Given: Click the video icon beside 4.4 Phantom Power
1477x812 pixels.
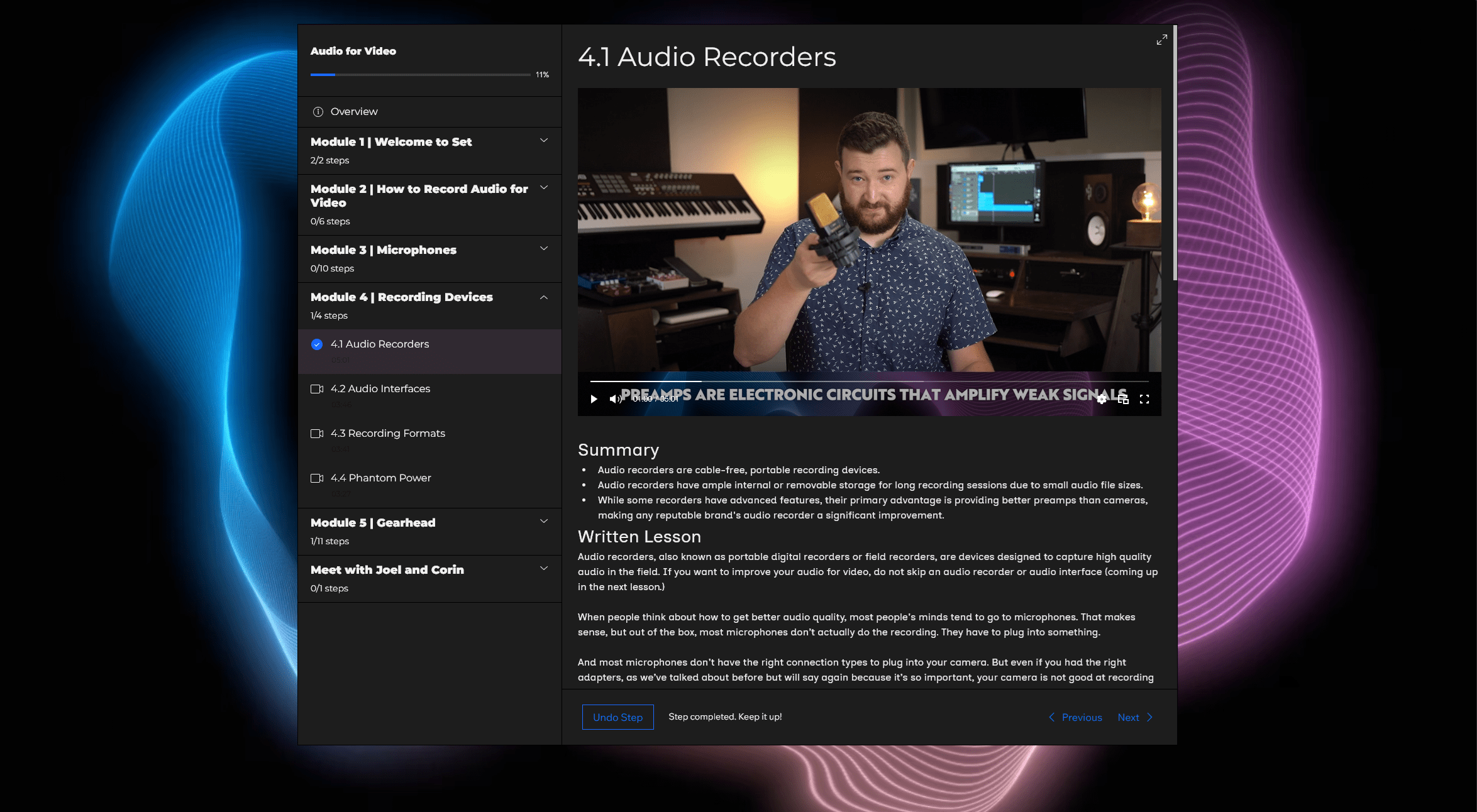Looking at the screenshot, I should [x=317, y=478].
